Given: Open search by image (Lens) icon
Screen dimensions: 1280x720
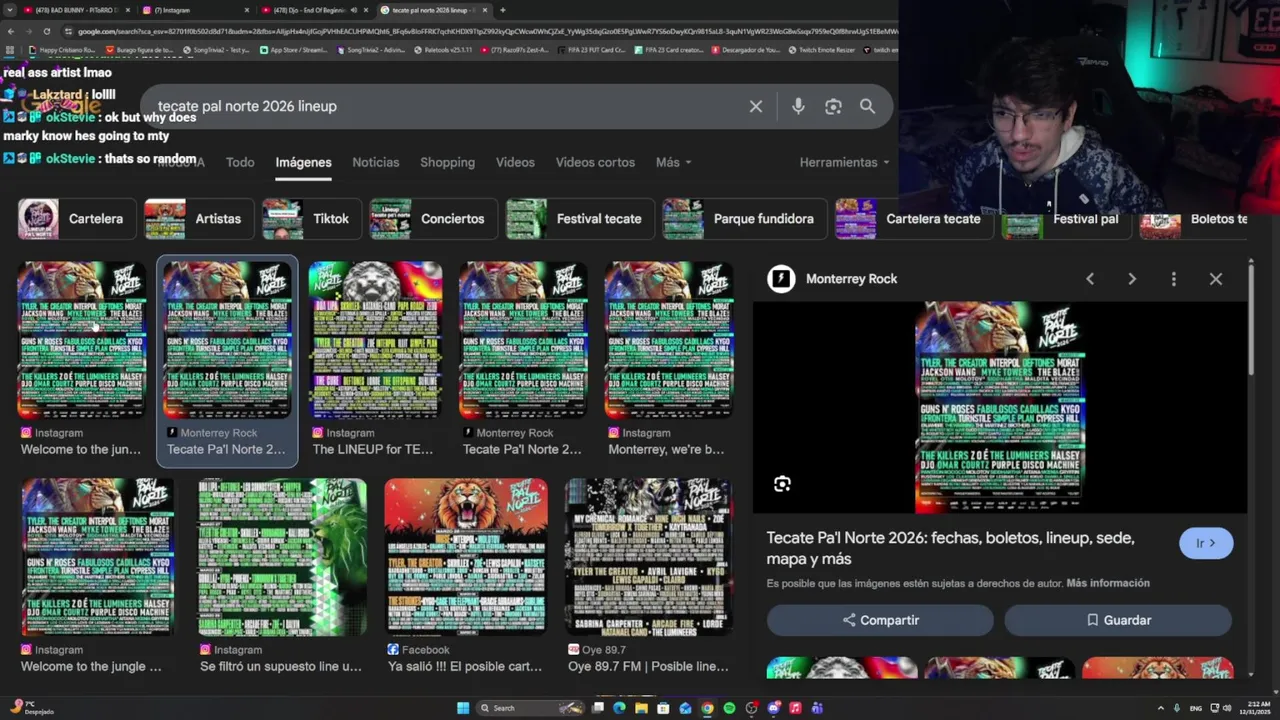Looking at the screenshot, I should pos(833,106).
